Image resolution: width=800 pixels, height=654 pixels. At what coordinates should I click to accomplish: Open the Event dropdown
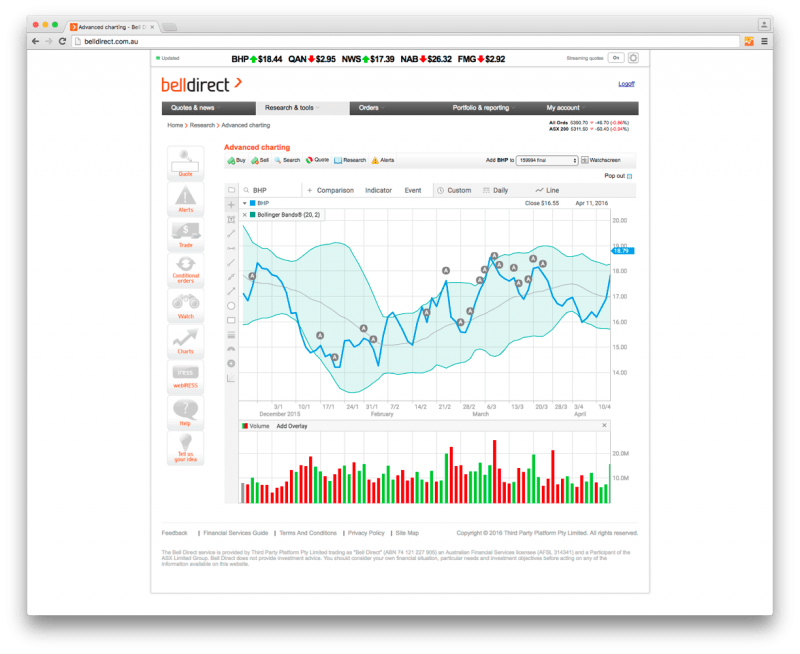[413, 190]
